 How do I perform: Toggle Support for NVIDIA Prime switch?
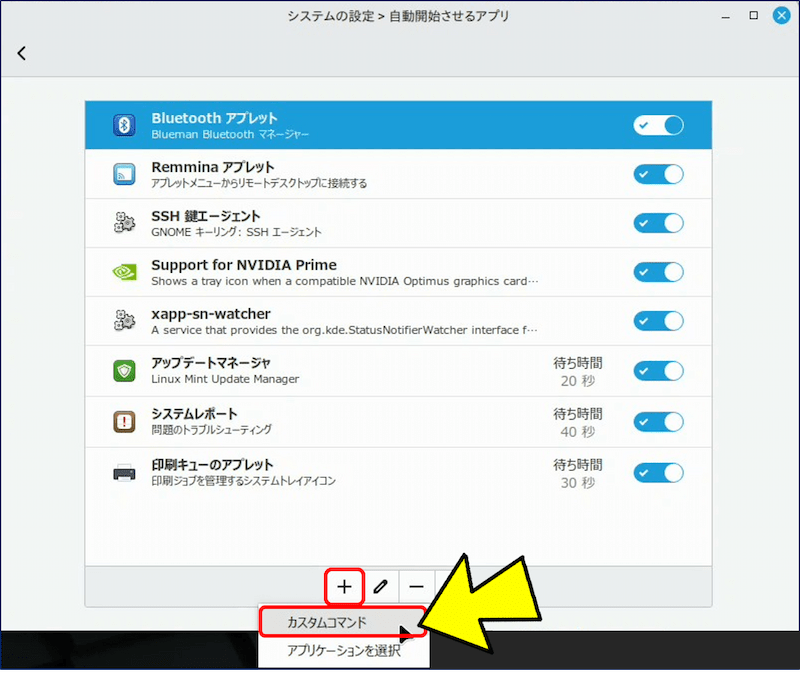pos(658,272)
